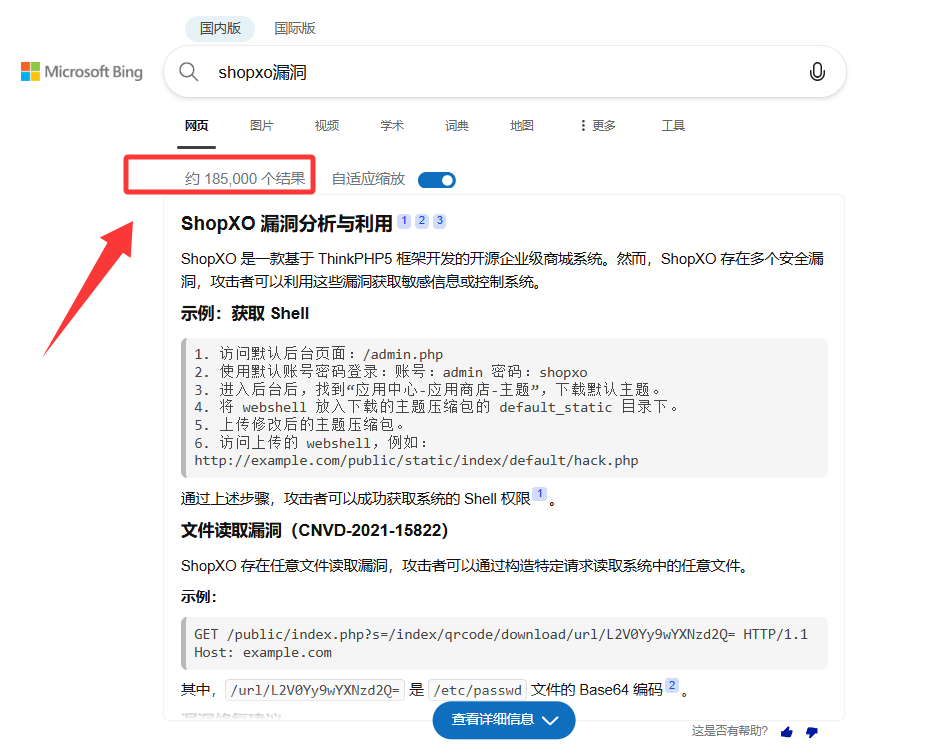Open citation 1 after Shell 权限

539,494
